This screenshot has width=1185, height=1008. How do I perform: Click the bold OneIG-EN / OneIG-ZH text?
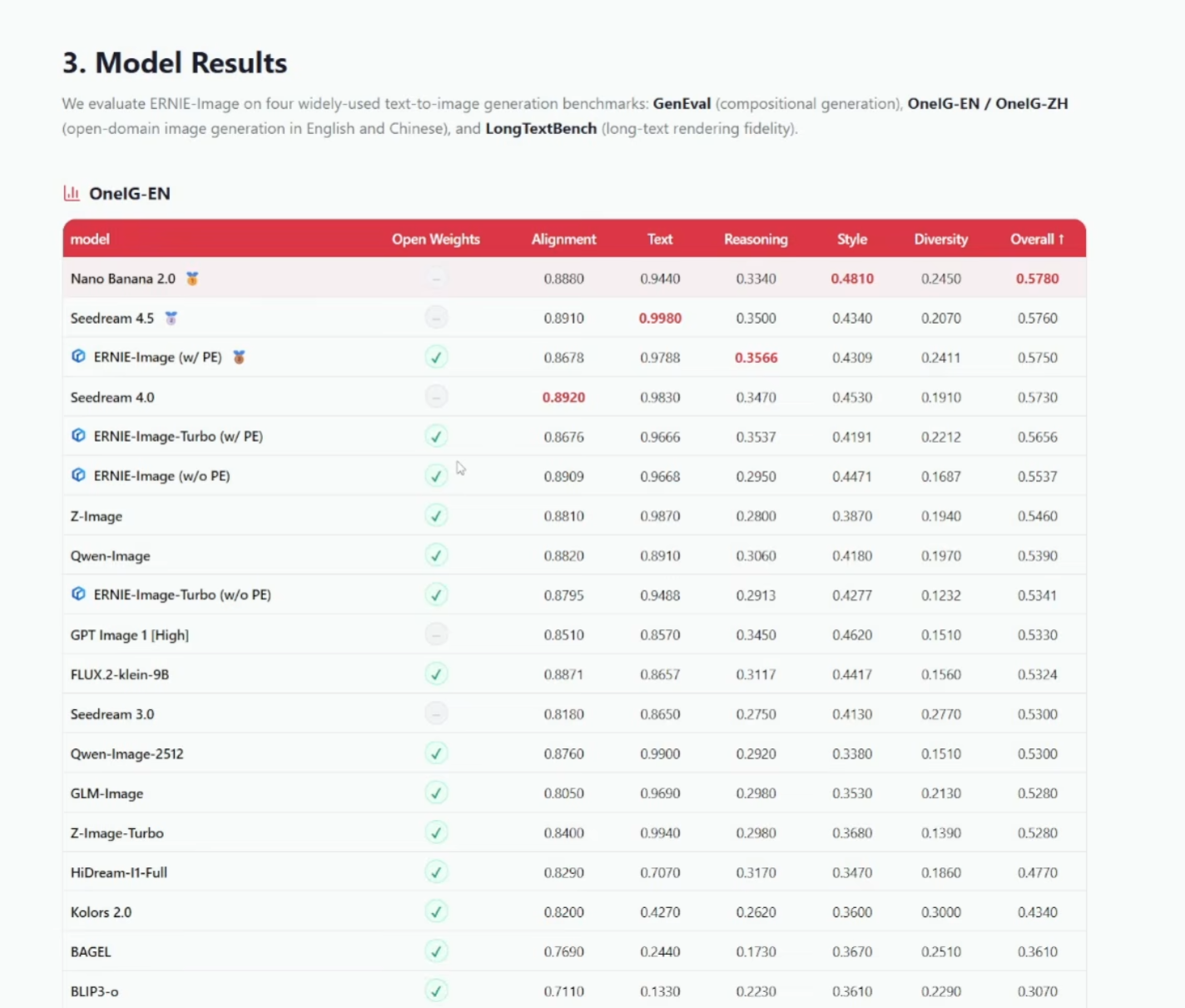pyautogui.click(x=988, y=104)
